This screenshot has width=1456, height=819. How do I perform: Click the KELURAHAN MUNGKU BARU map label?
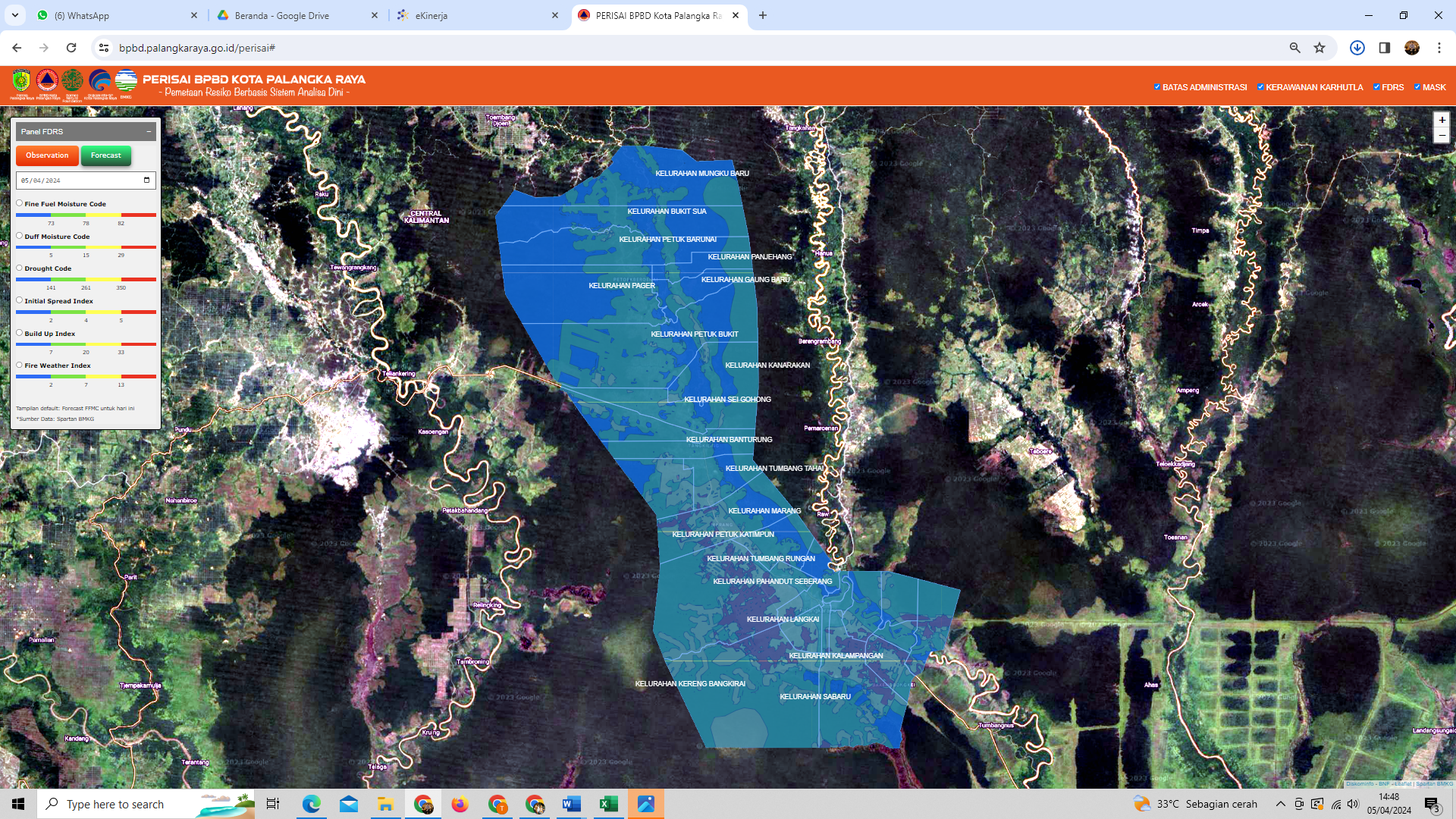tap(702, 173)
